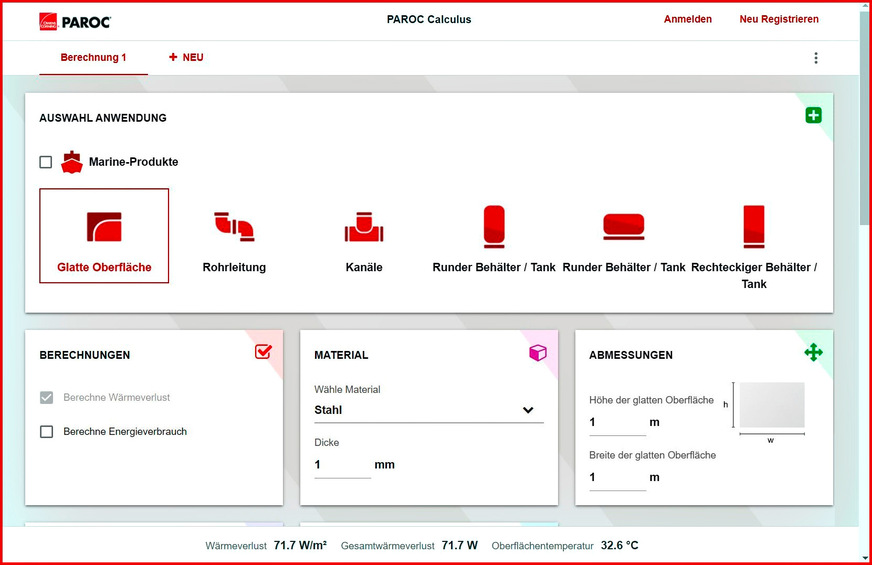
Task: Click the Neu Registrieren link
Action: coord(779,19)
